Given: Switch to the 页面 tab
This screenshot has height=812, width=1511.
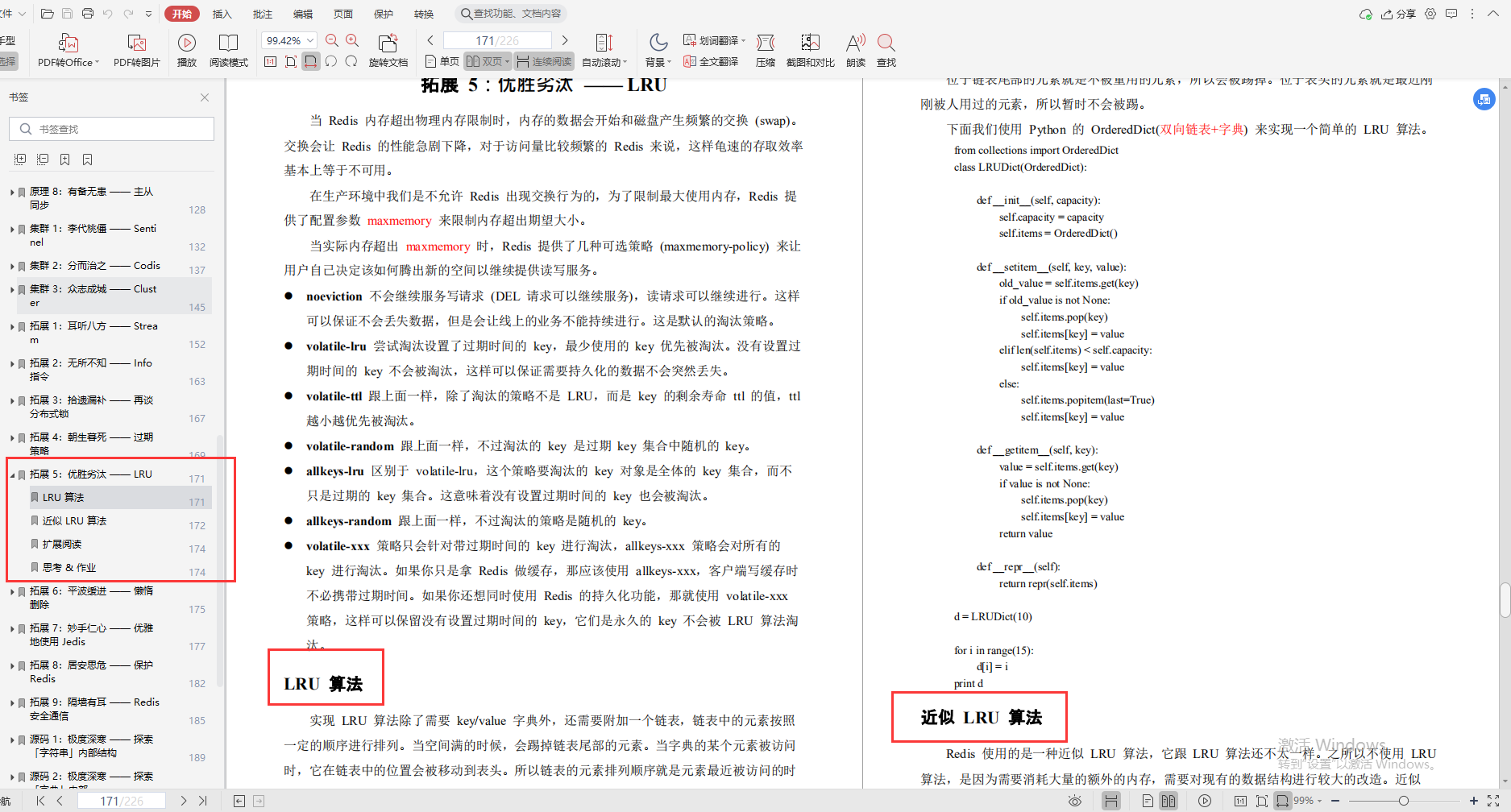Looking at the screenshot, I should (342, 14).
